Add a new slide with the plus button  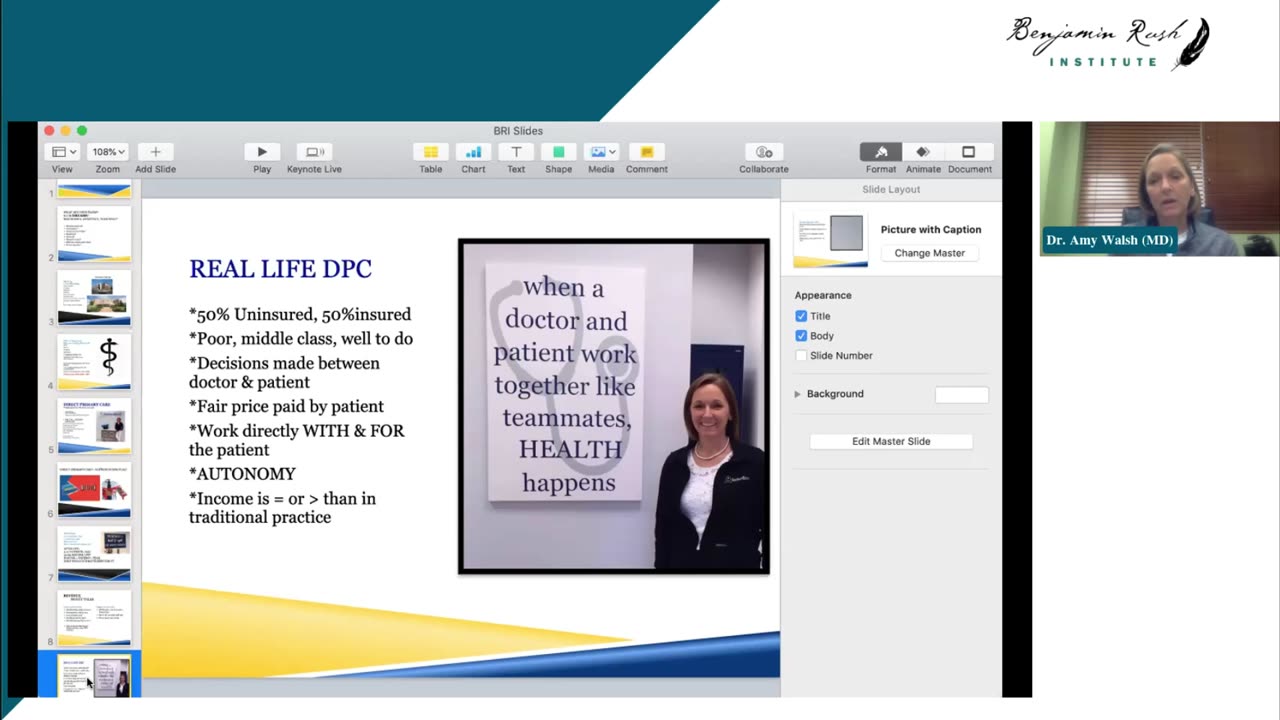tap(155, 152)
